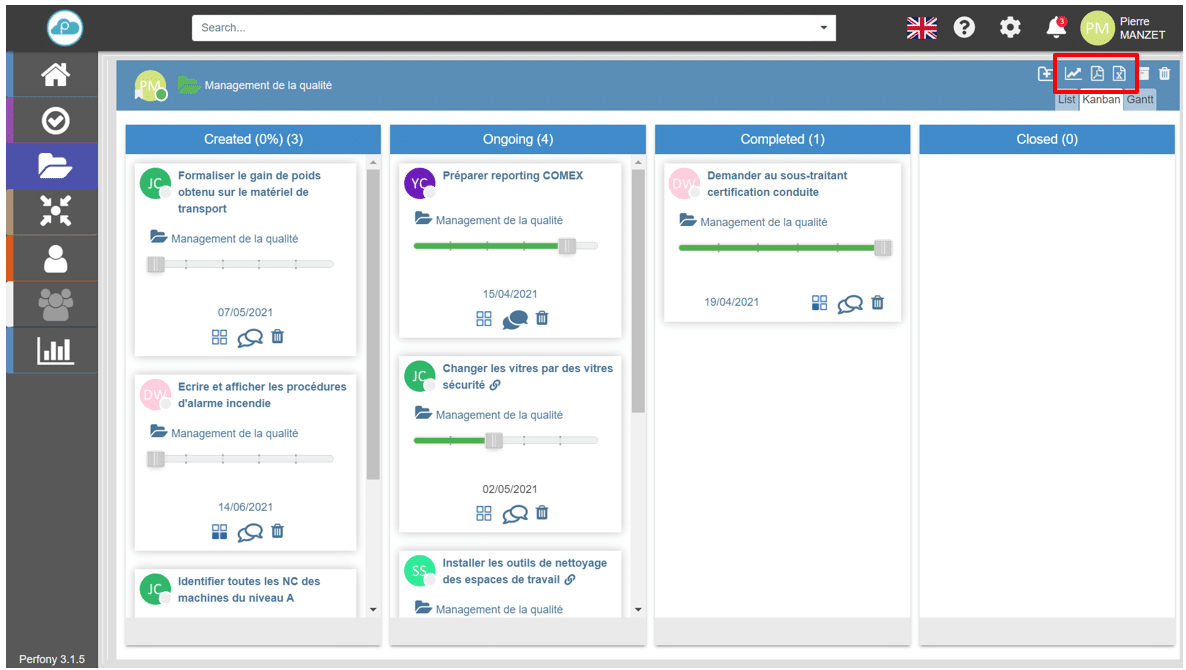The height and width of the screenshot is (670, 1186).
Task: Open the settings gear in top bar
Action: click(x=1010, y=28)
